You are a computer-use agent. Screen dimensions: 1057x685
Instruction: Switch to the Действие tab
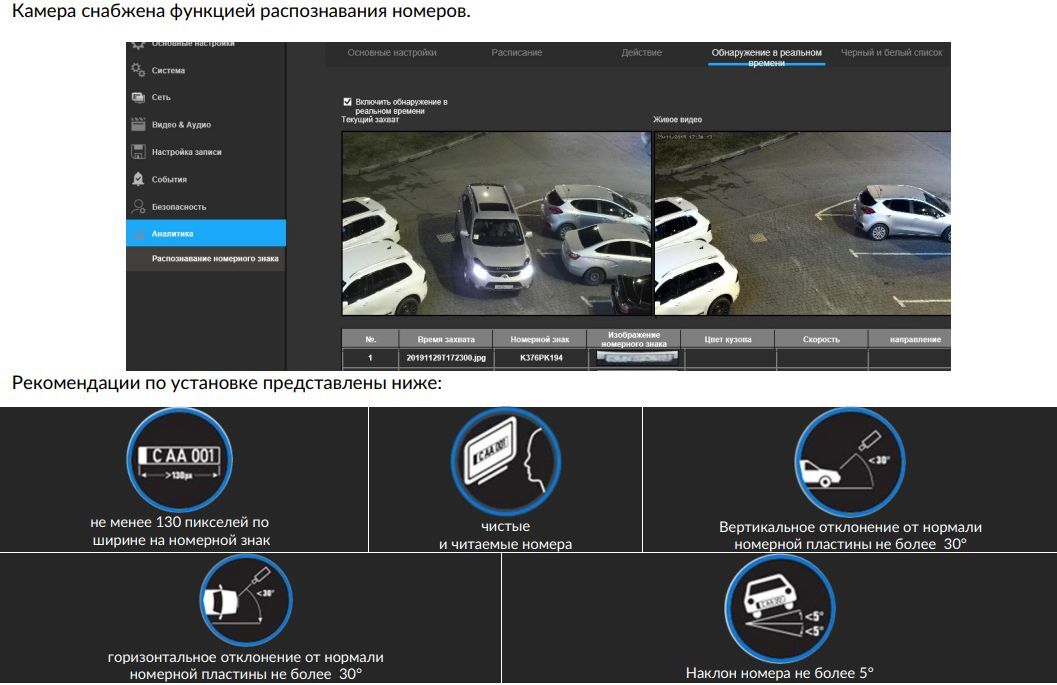641,53
